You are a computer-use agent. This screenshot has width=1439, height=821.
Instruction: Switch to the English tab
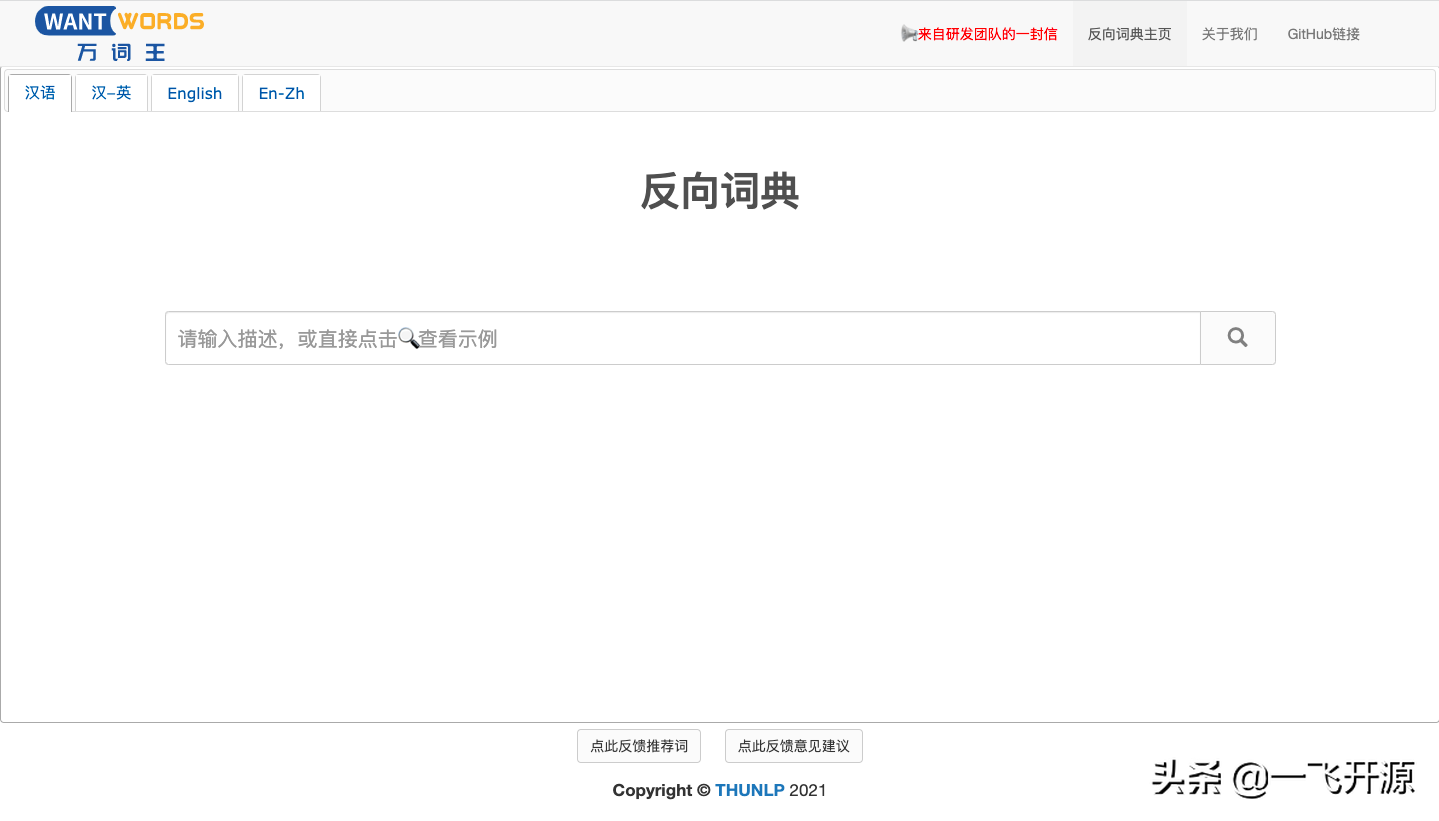coord(194,92)
